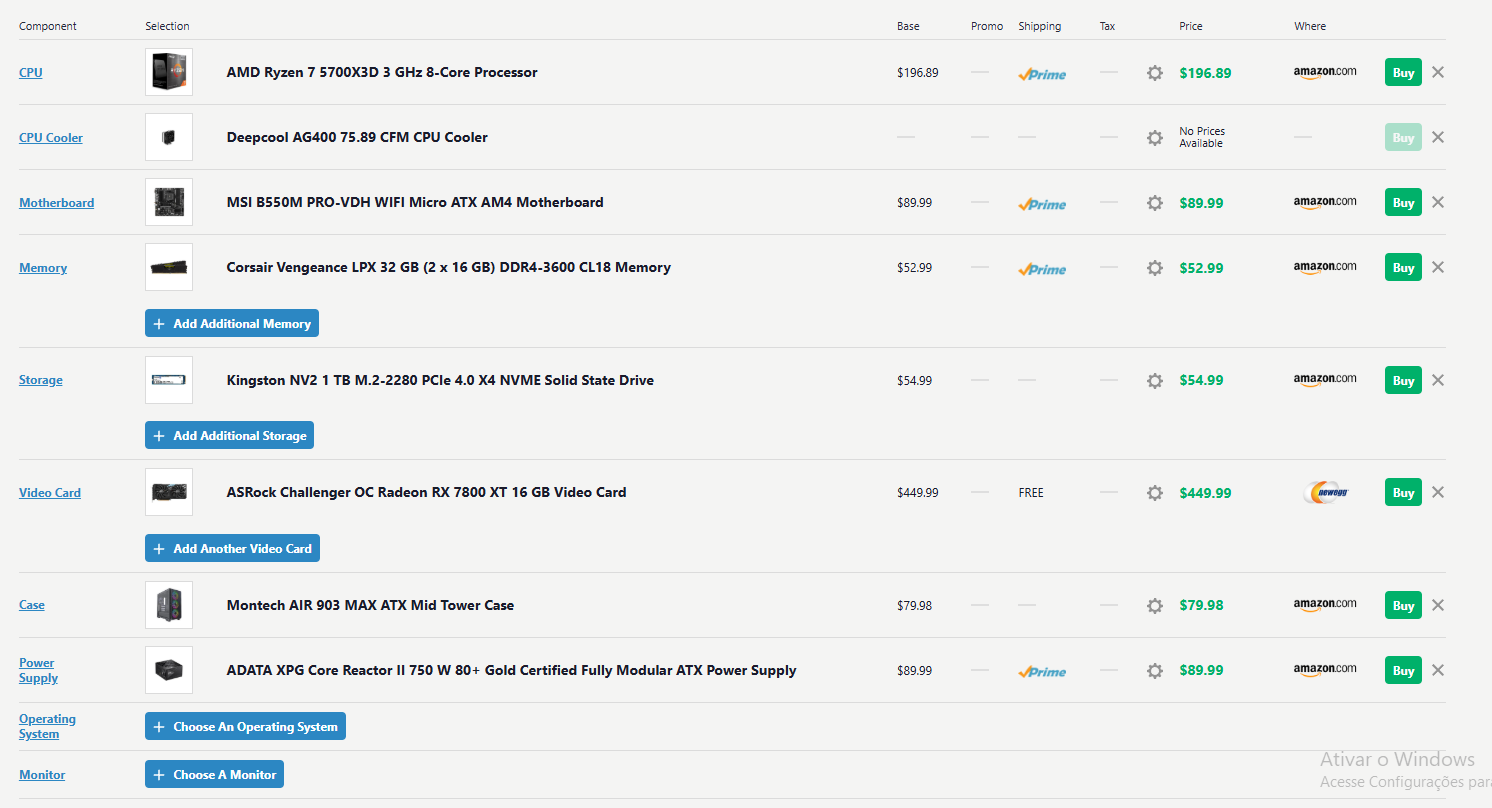
Task: Open the Power Supply component link
Action: [38, 670]
